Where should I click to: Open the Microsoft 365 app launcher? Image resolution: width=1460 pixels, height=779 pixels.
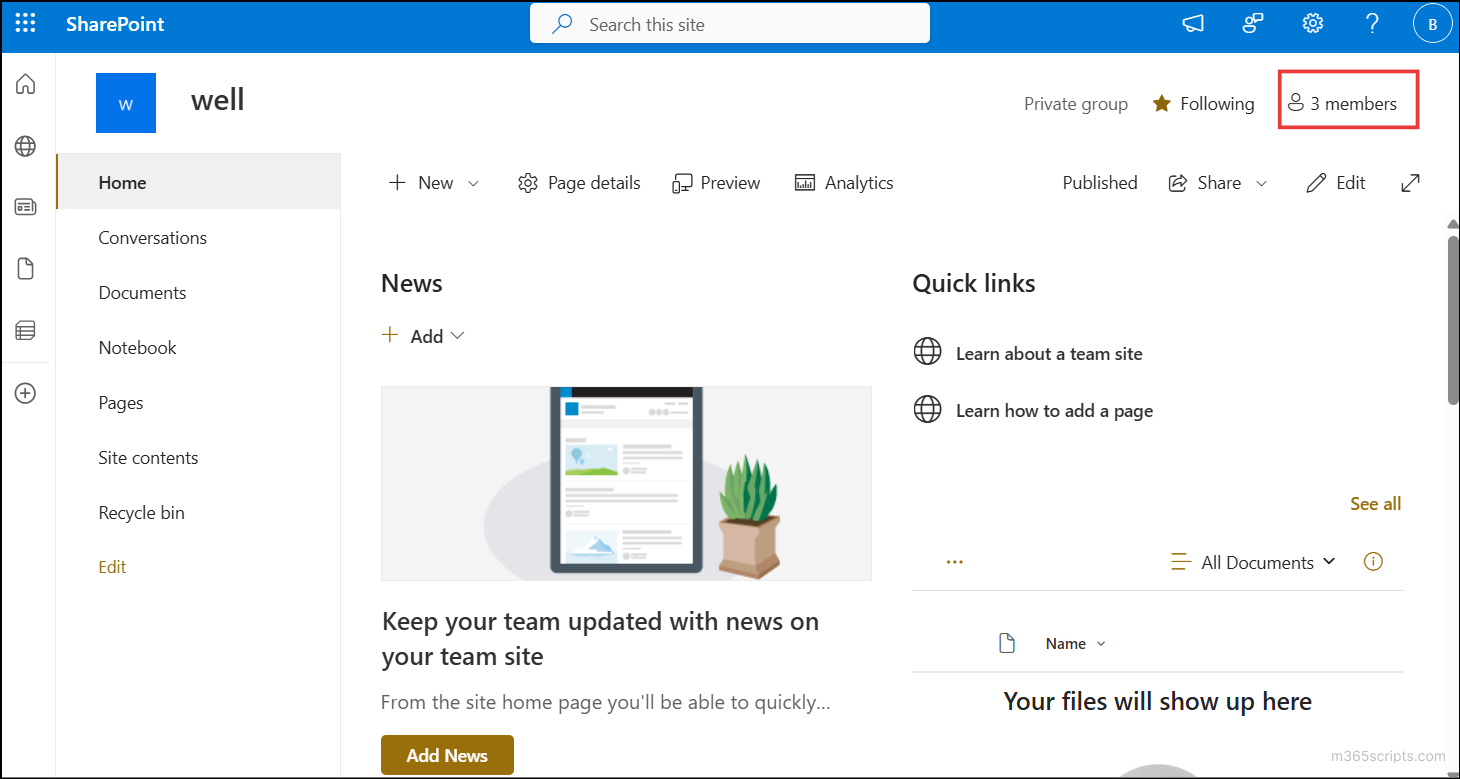coord(25,22)
